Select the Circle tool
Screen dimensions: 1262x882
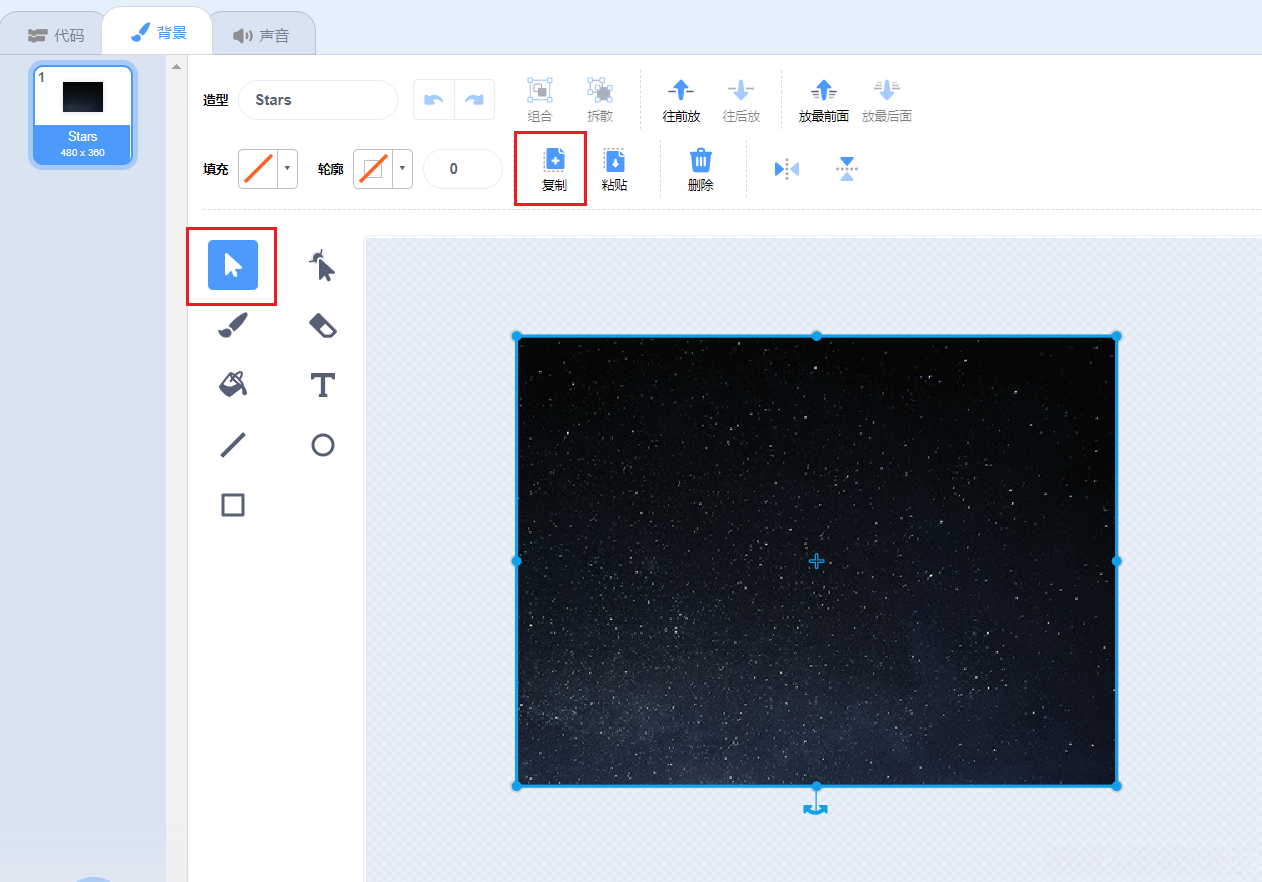pos(322,445)
